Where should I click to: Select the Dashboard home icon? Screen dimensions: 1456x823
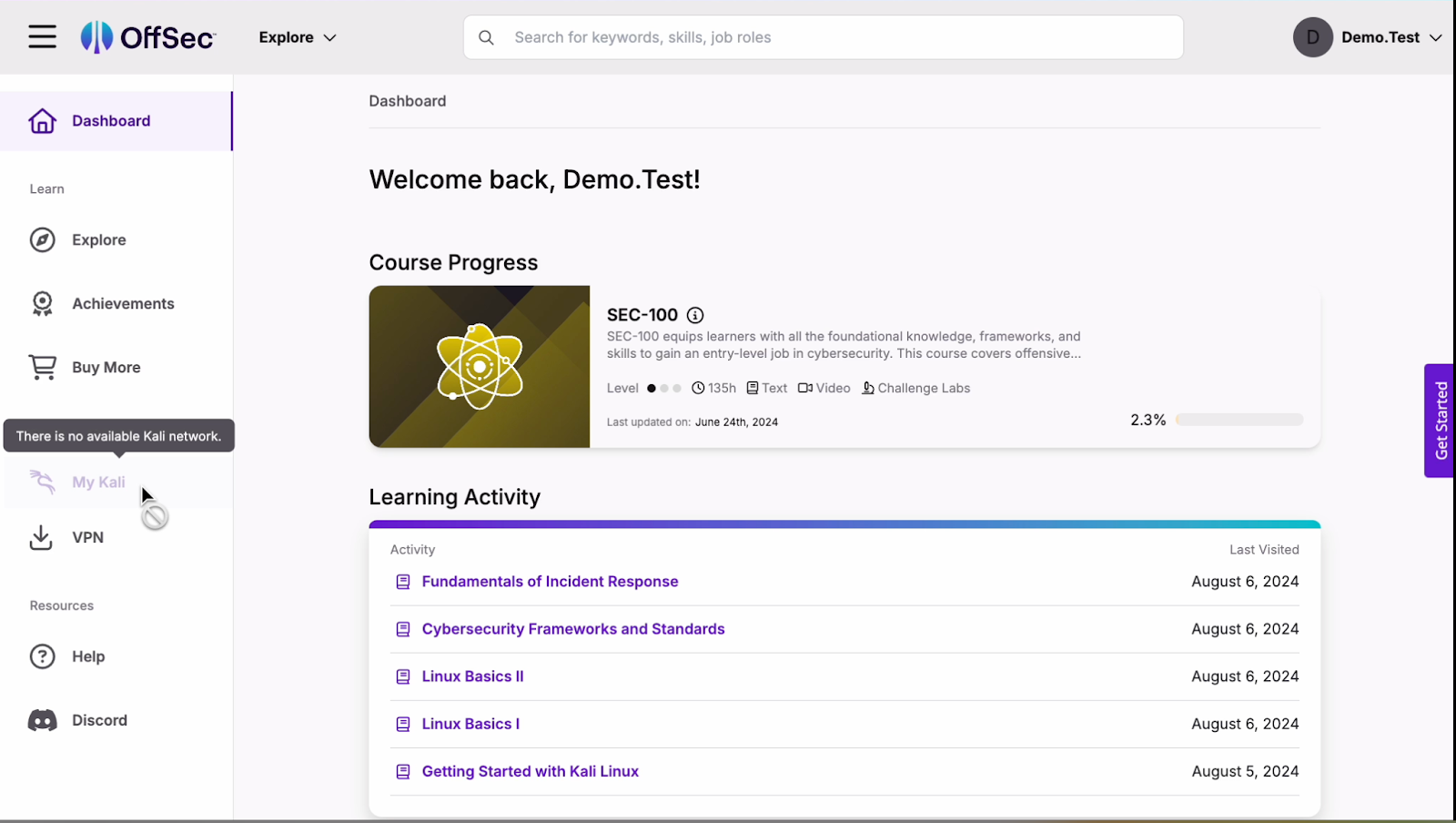coord(42,120)
